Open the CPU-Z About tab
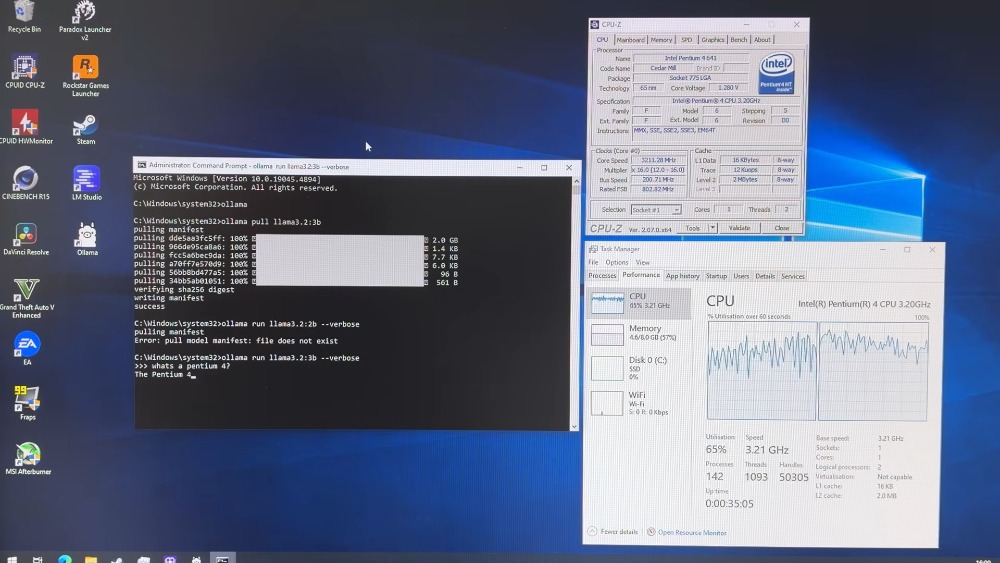 click(762, 40)
